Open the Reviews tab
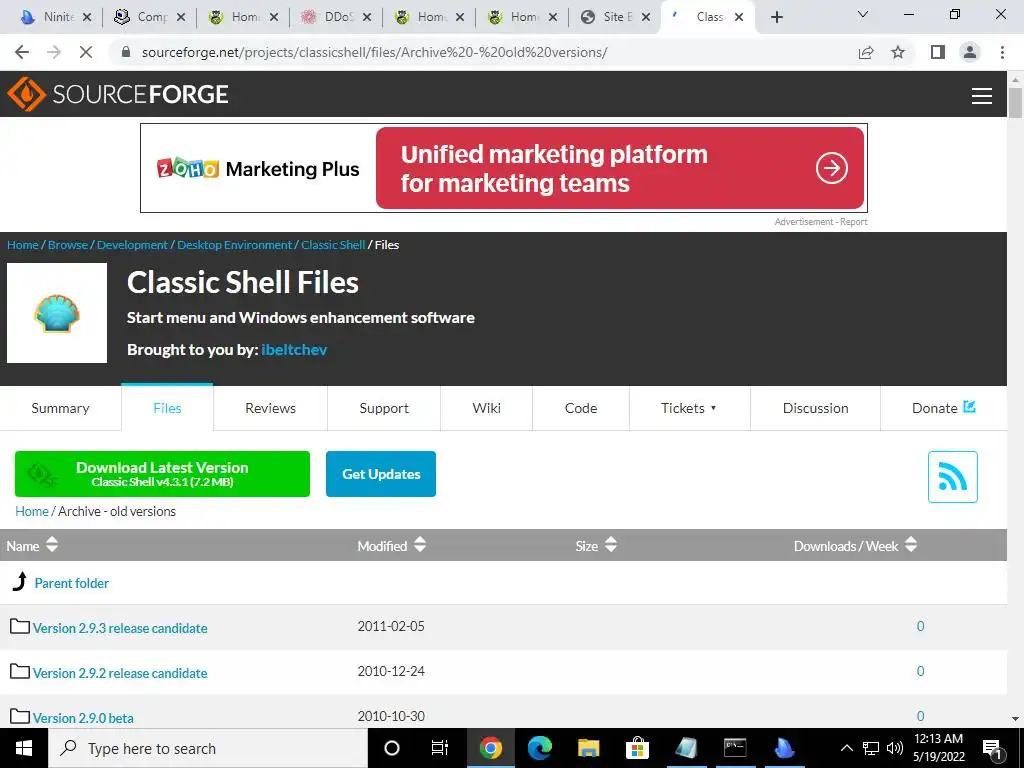Viewport: 1024px width, 768px height. 270,408
